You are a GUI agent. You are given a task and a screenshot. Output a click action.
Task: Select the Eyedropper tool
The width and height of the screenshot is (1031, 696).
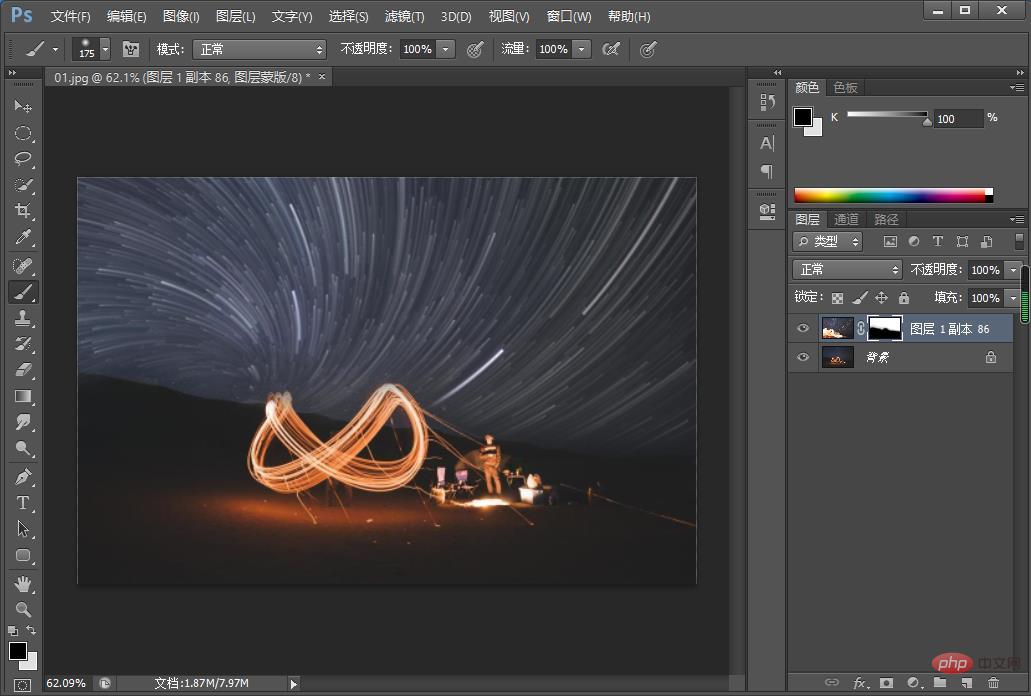(x=23, y=237)
